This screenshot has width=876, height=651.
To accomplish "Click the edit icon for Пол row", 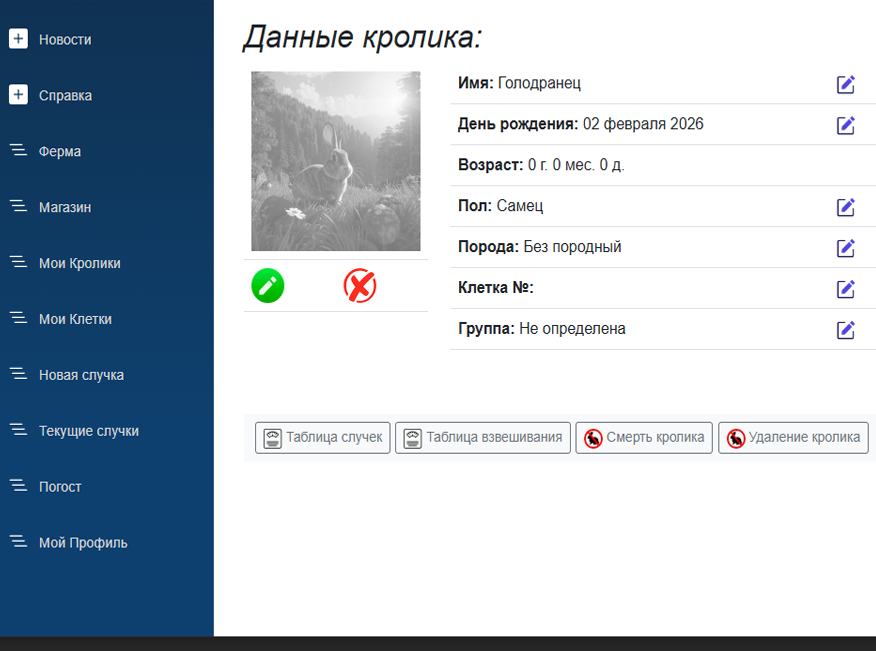I will 845,207.
